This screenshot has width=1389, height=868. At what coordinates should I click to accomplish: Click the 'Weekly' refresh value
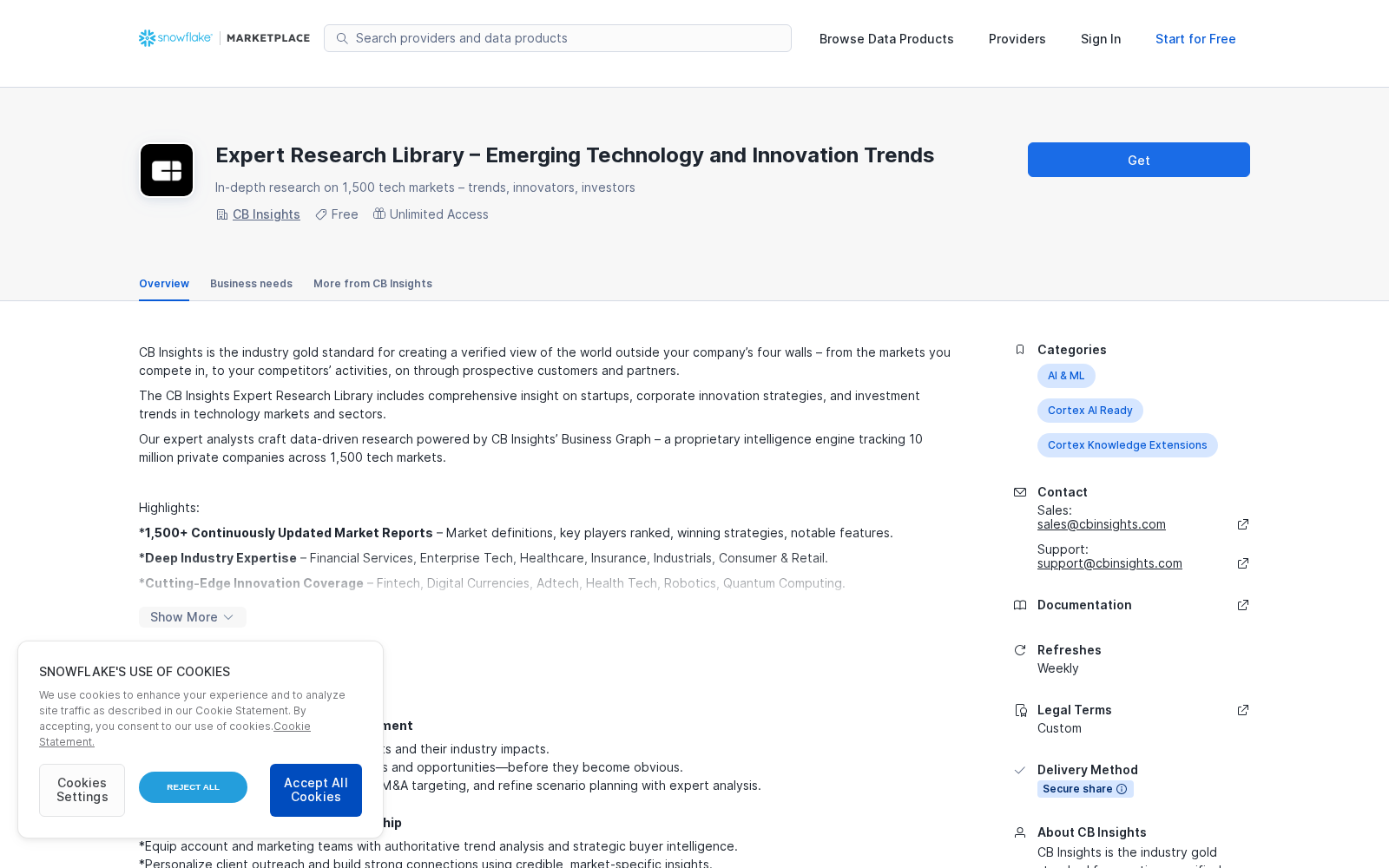(x=1058, y=668)
